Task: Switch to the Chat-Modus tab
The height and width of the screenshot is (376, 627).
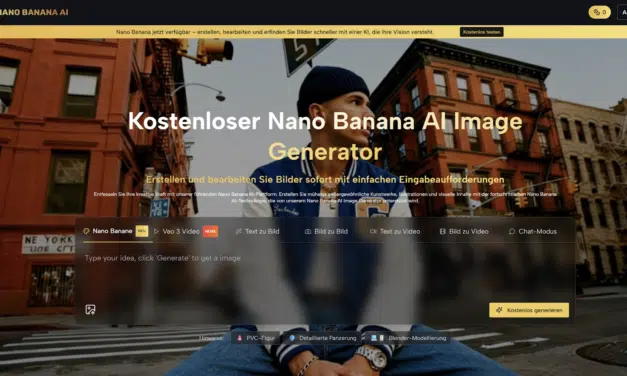Action: 533,231
